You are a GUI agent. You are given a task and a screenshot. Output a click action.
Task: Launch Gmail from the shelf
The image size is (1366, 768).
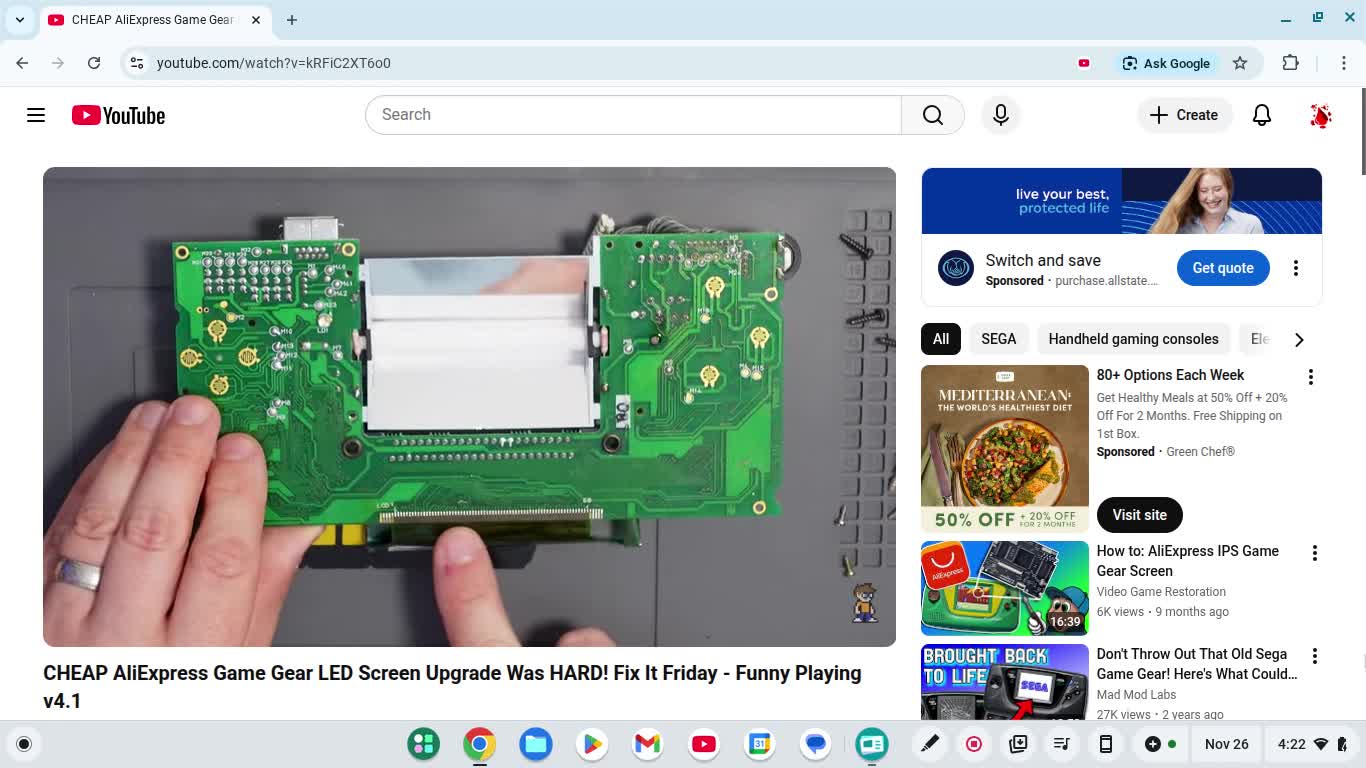tap(647, 744)
